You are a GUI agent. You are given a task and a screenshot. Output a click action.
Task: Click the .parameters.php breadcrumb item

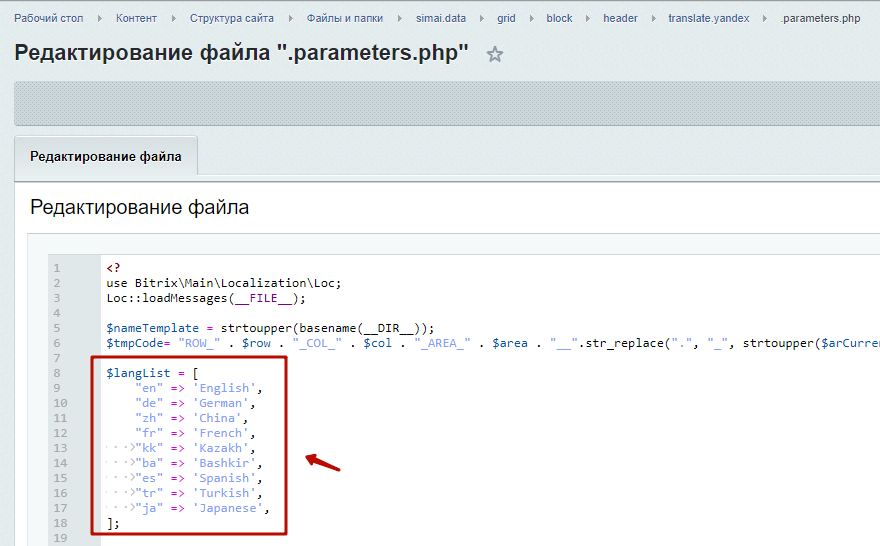(x=820, y=18)
